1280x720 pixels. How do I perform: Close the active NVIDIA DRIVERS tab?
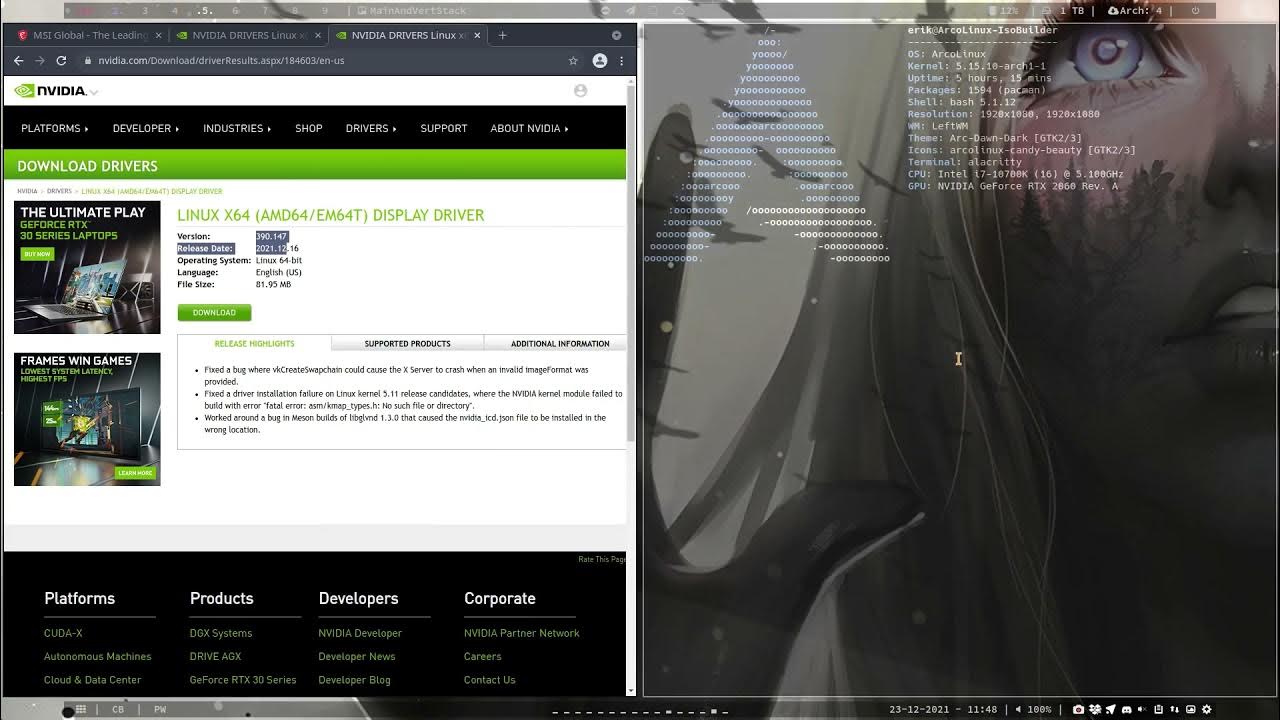pos(477,35)
